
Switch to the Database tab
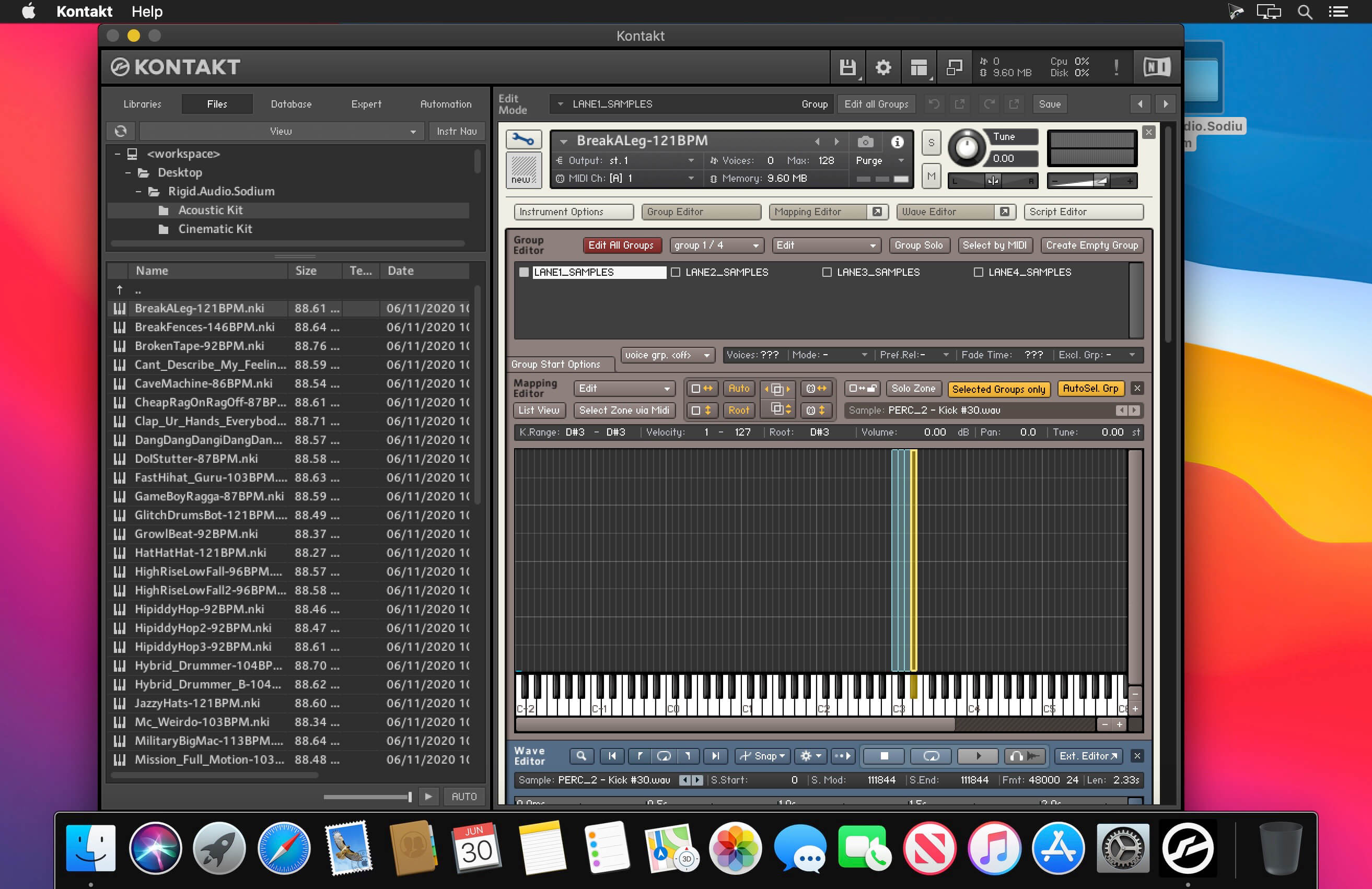(291, 104)
